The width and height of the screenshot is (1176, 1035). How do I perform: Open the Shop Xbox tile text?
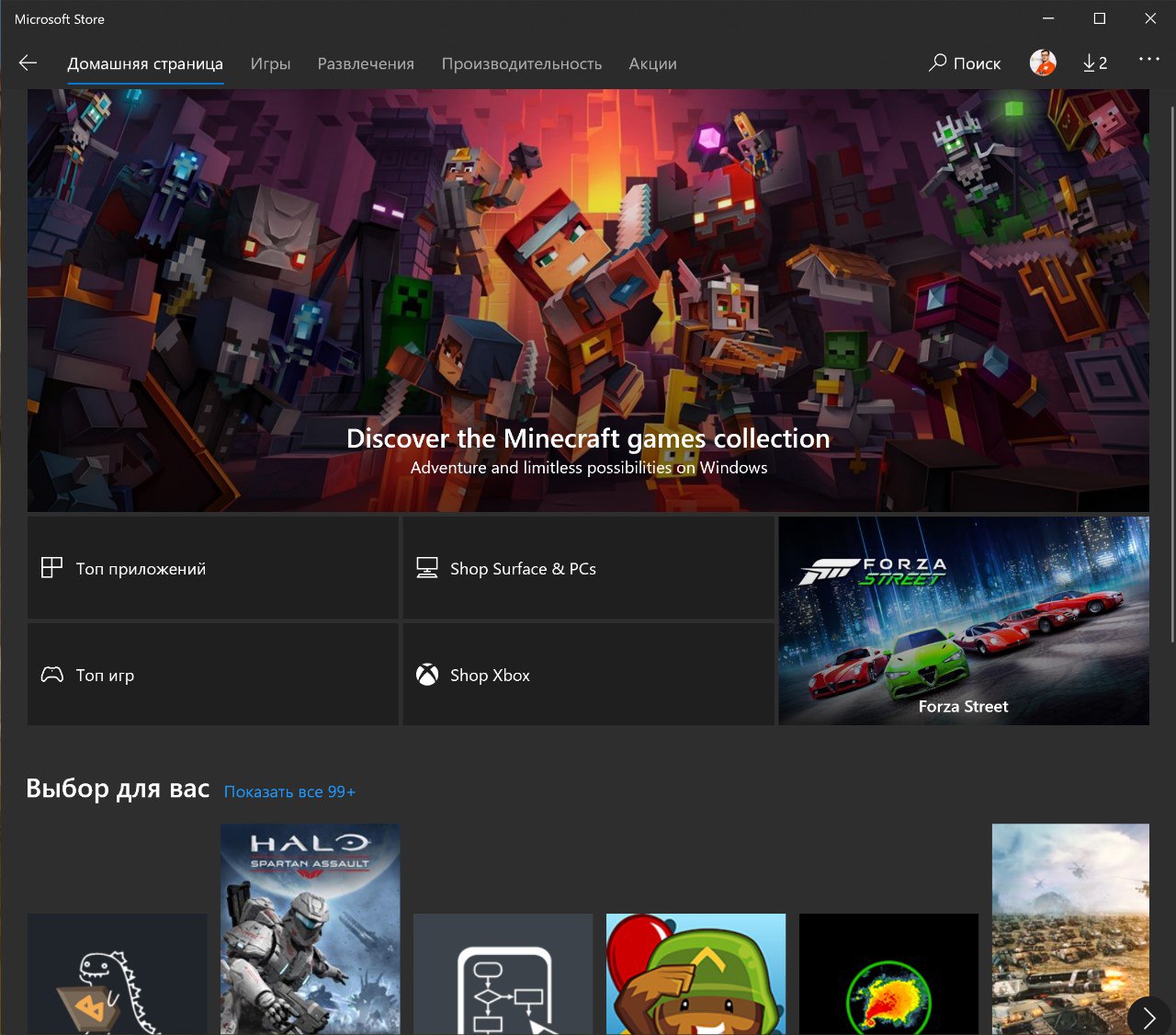pyautogui.click(x=490, y=676)
